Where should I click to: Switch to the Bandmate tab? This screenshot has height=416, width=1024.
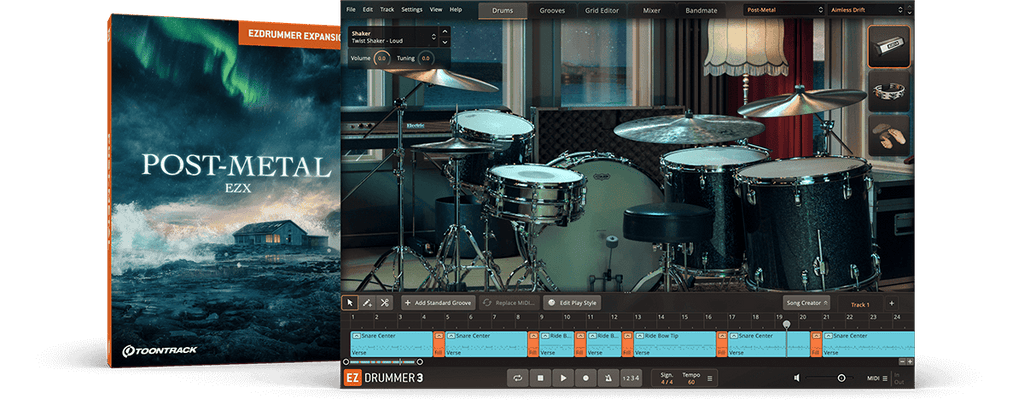coord(701,10)
